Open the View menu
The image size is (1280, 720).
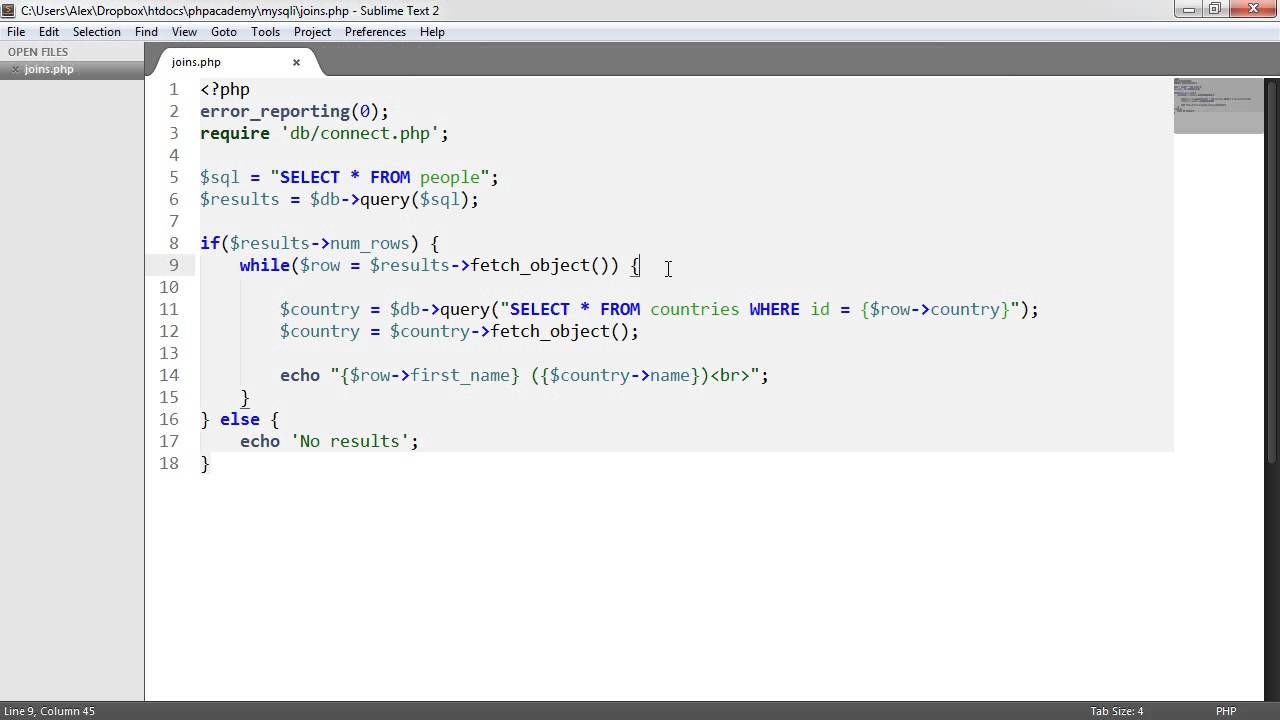pos(184,32)
